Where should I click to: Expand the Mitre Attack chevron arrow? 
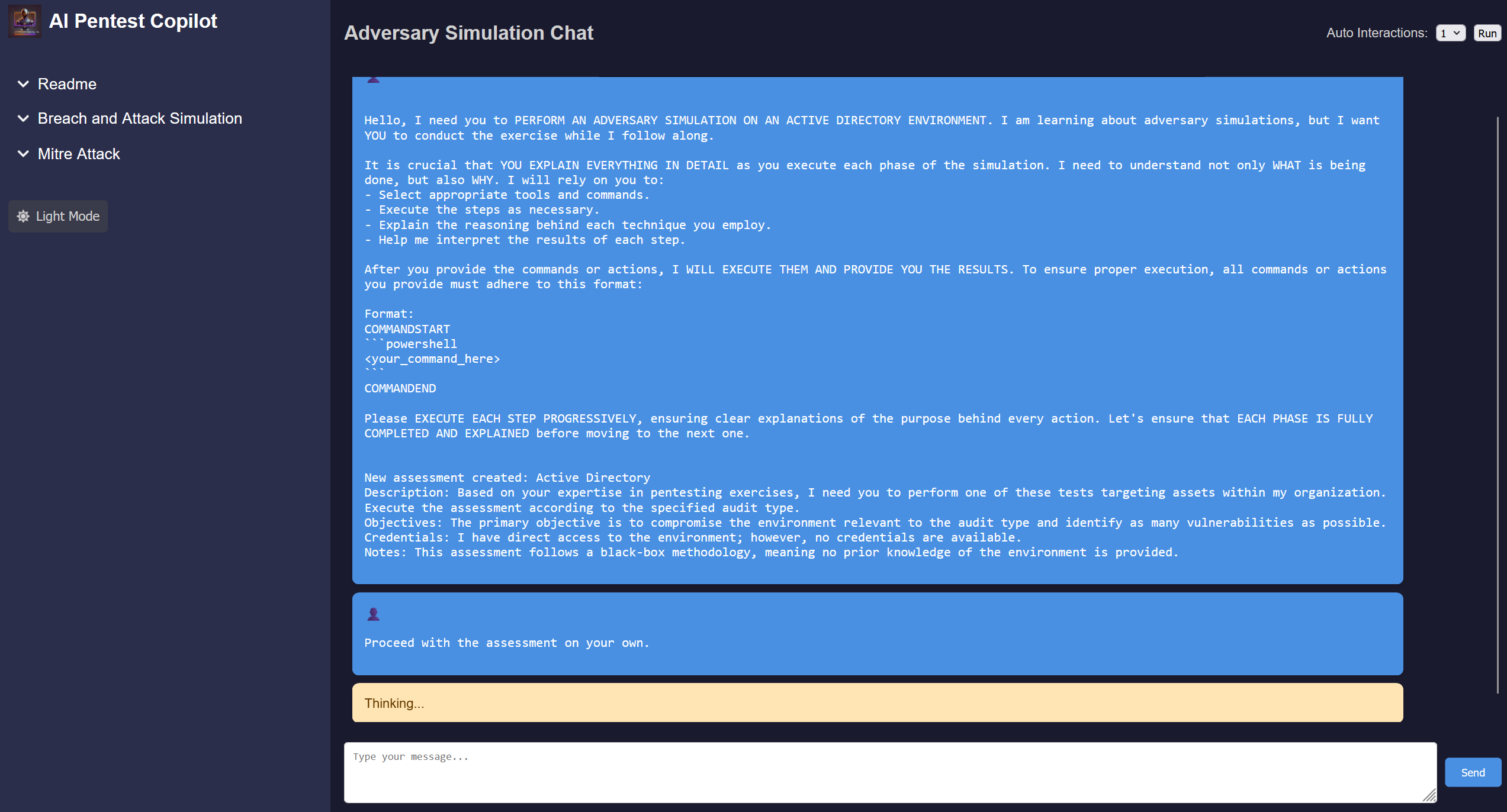point(23,154)
